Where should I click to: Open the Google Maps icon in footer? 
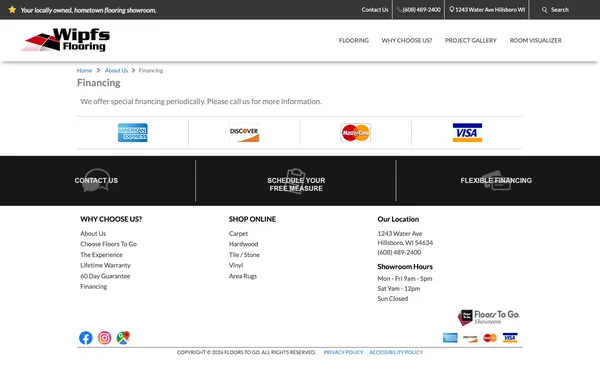123,338
